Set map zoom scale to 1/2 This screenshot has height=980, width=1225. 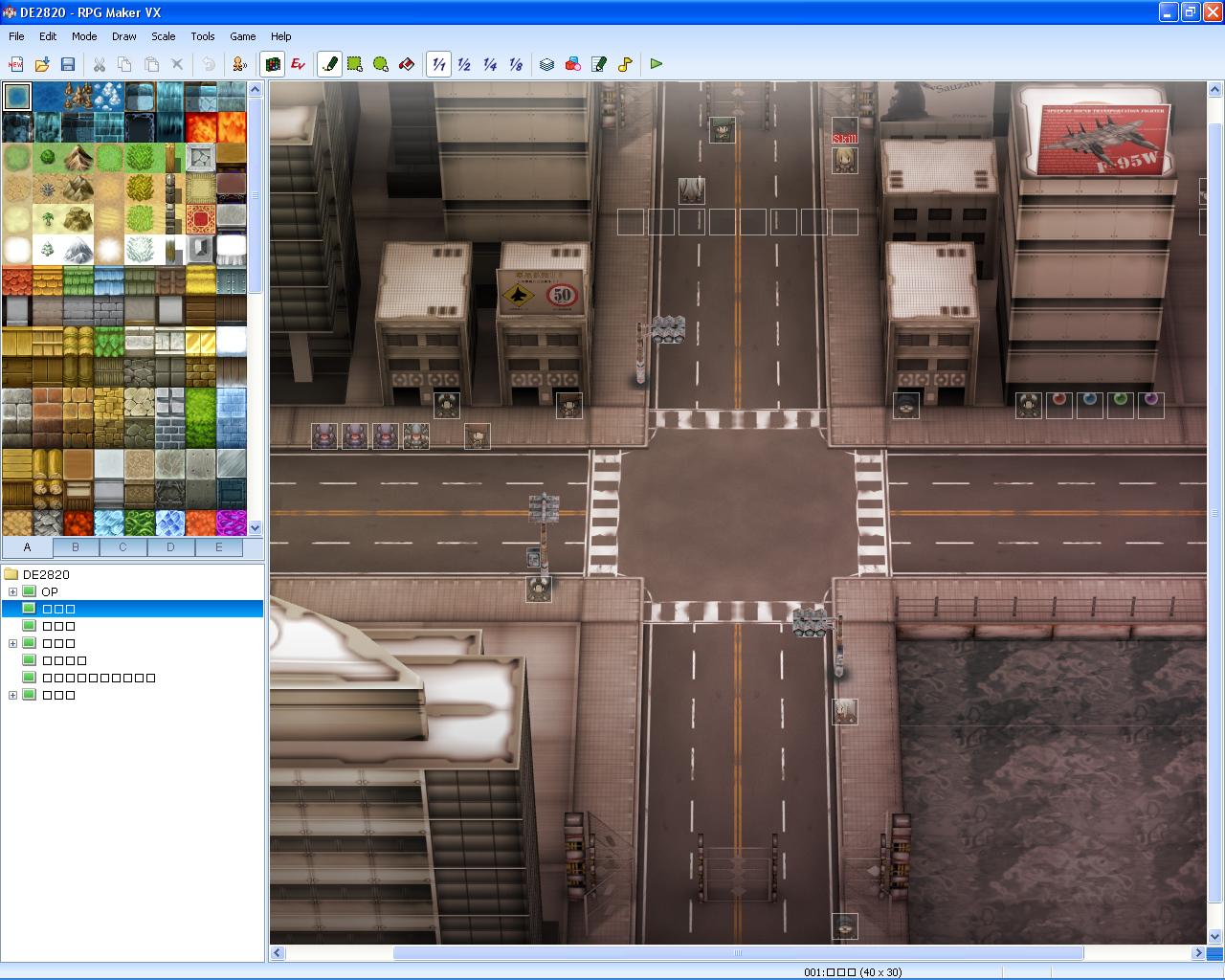464,64
